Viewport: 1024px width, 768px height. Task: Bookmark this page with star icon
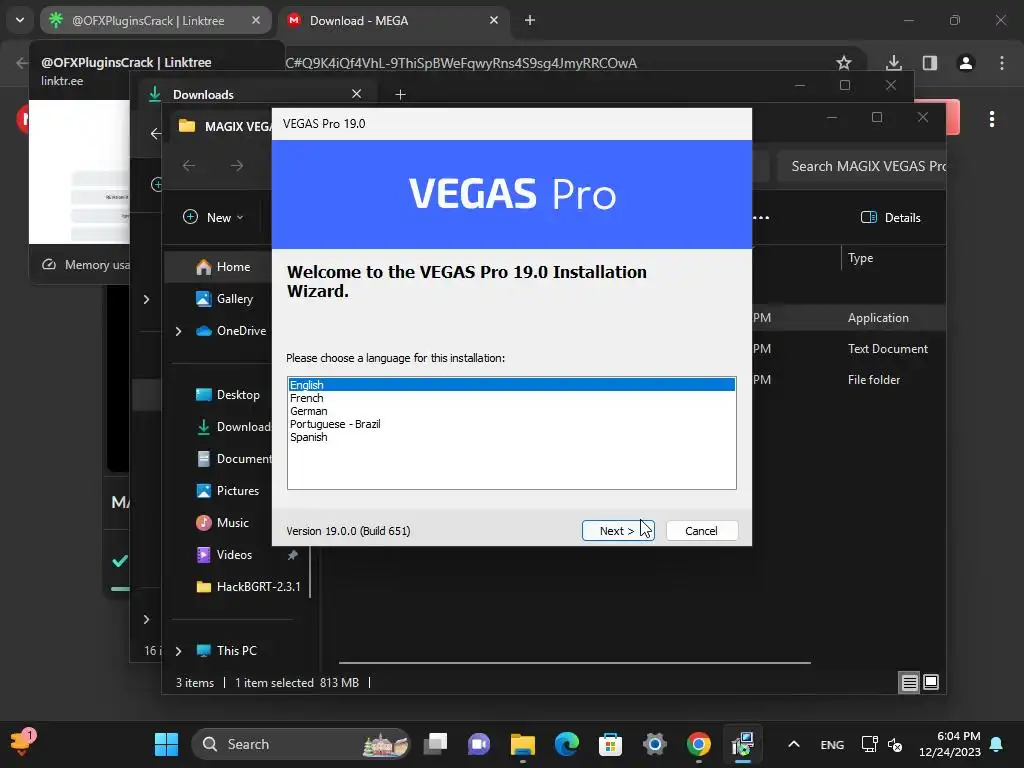point(844,63)
